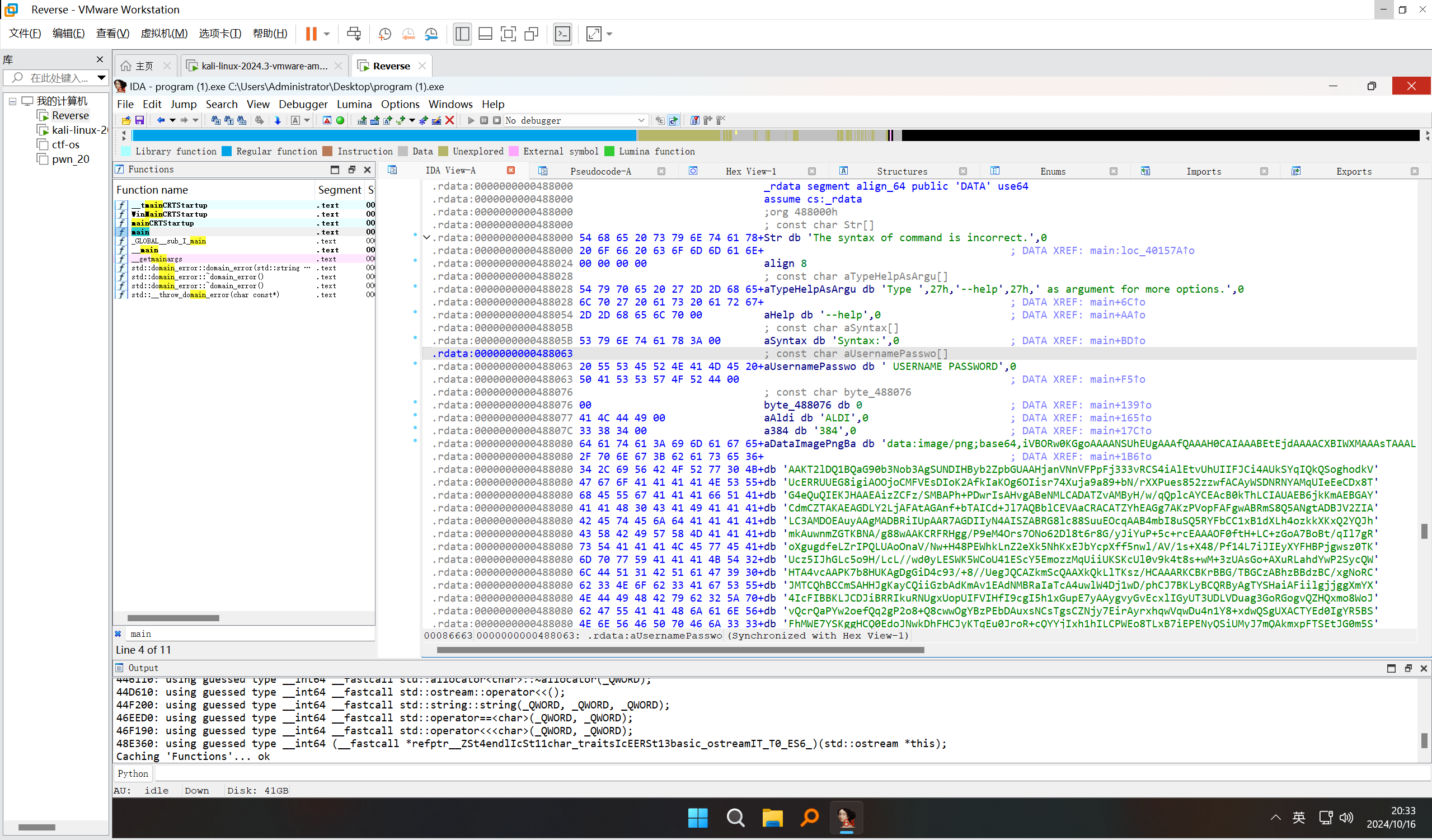Click the IDA save database icon
1432x840 pixels.
tap(139, 120)
